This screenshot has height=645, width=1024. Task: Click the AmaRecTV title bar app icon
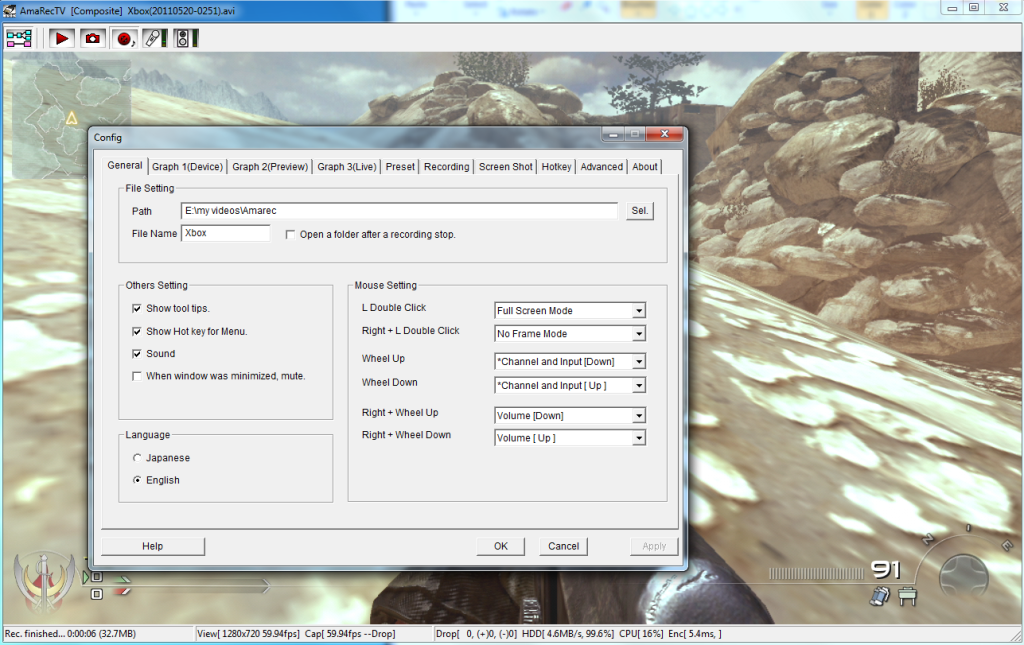pyautogui.click(x=9, y=10)
